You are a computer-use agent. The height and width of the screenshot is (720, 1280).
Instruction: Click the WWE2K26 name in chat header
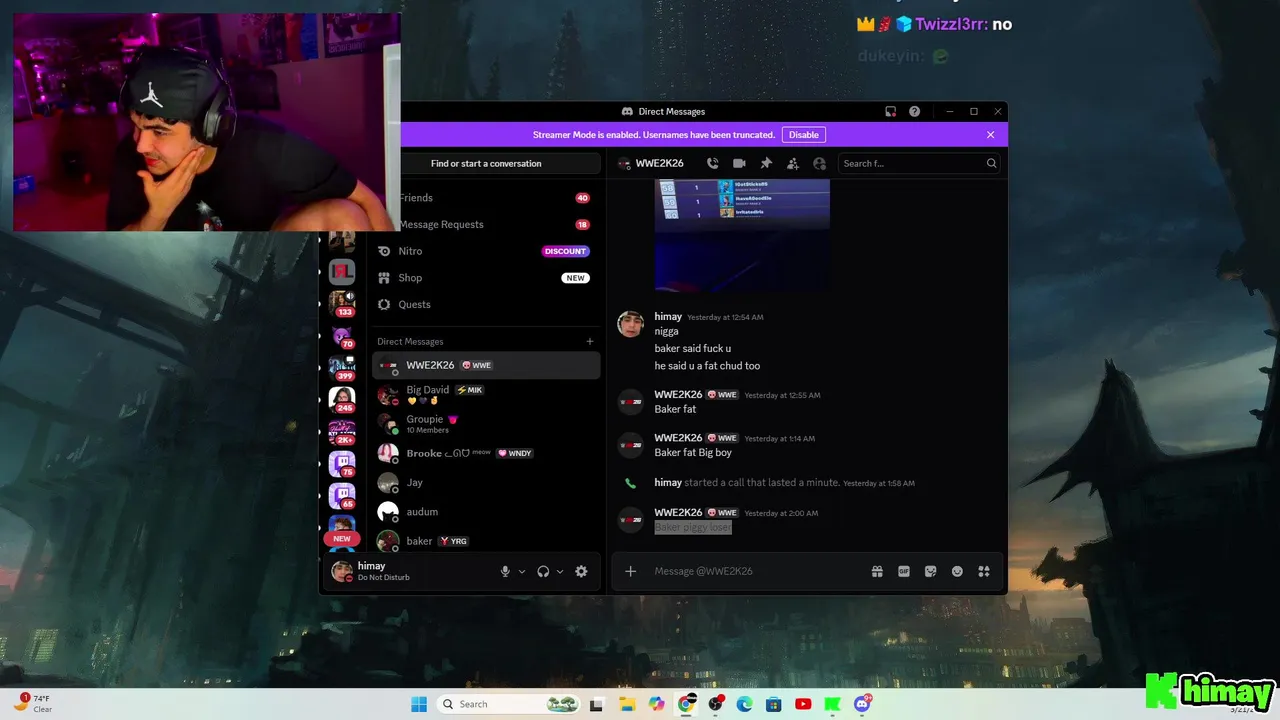659,163
